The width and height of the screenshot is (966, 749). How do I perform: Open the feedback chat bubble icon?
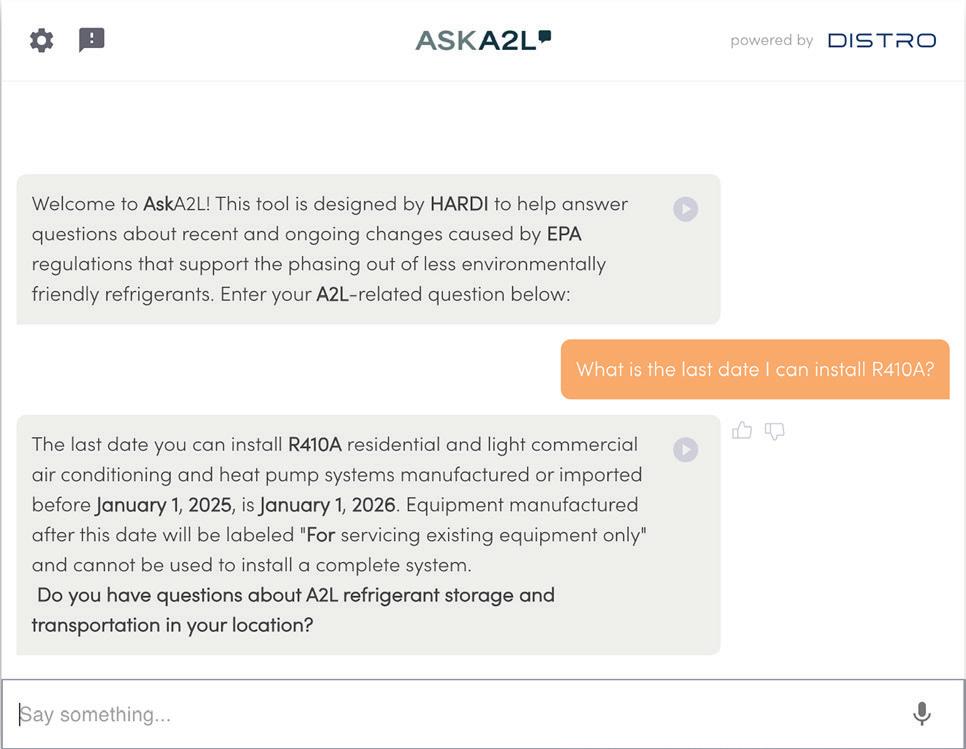coord(92,40)
